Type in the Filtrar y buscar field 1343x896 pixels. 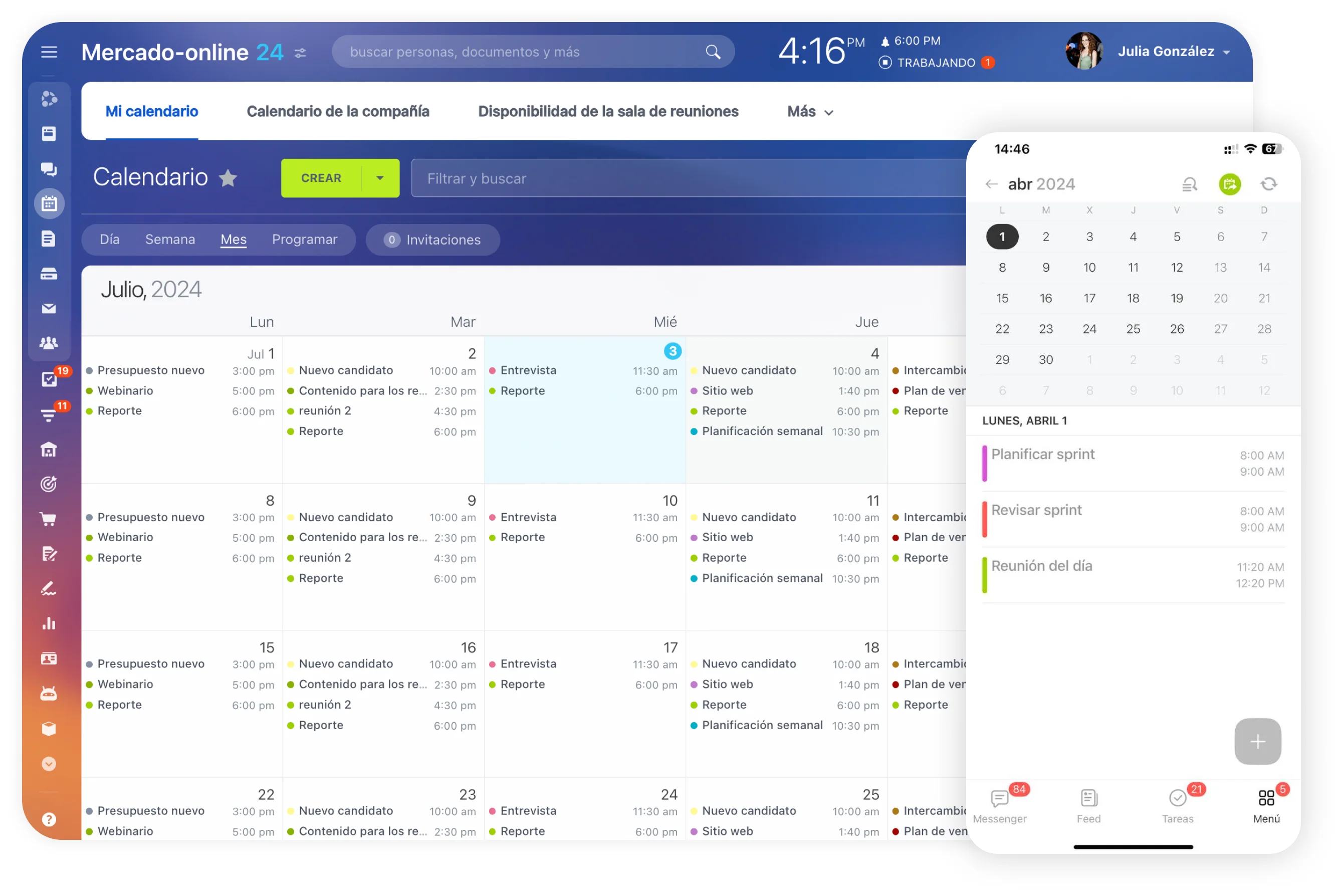571,178
